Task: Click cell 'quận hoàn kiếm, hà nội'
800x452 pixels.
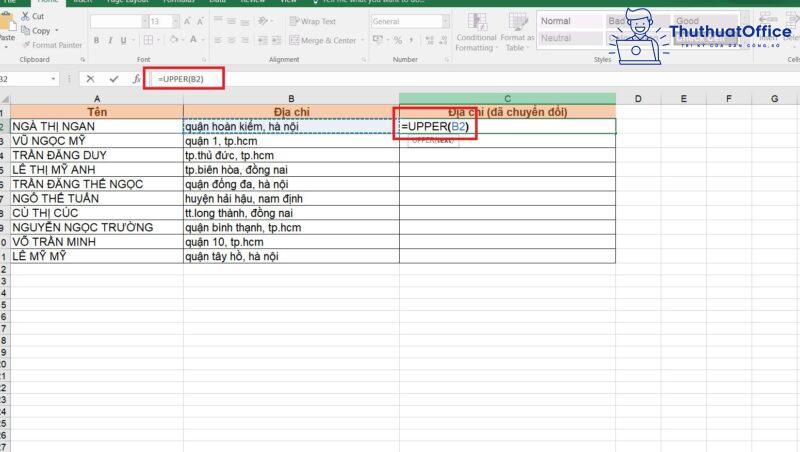Action: pos(291,126)
